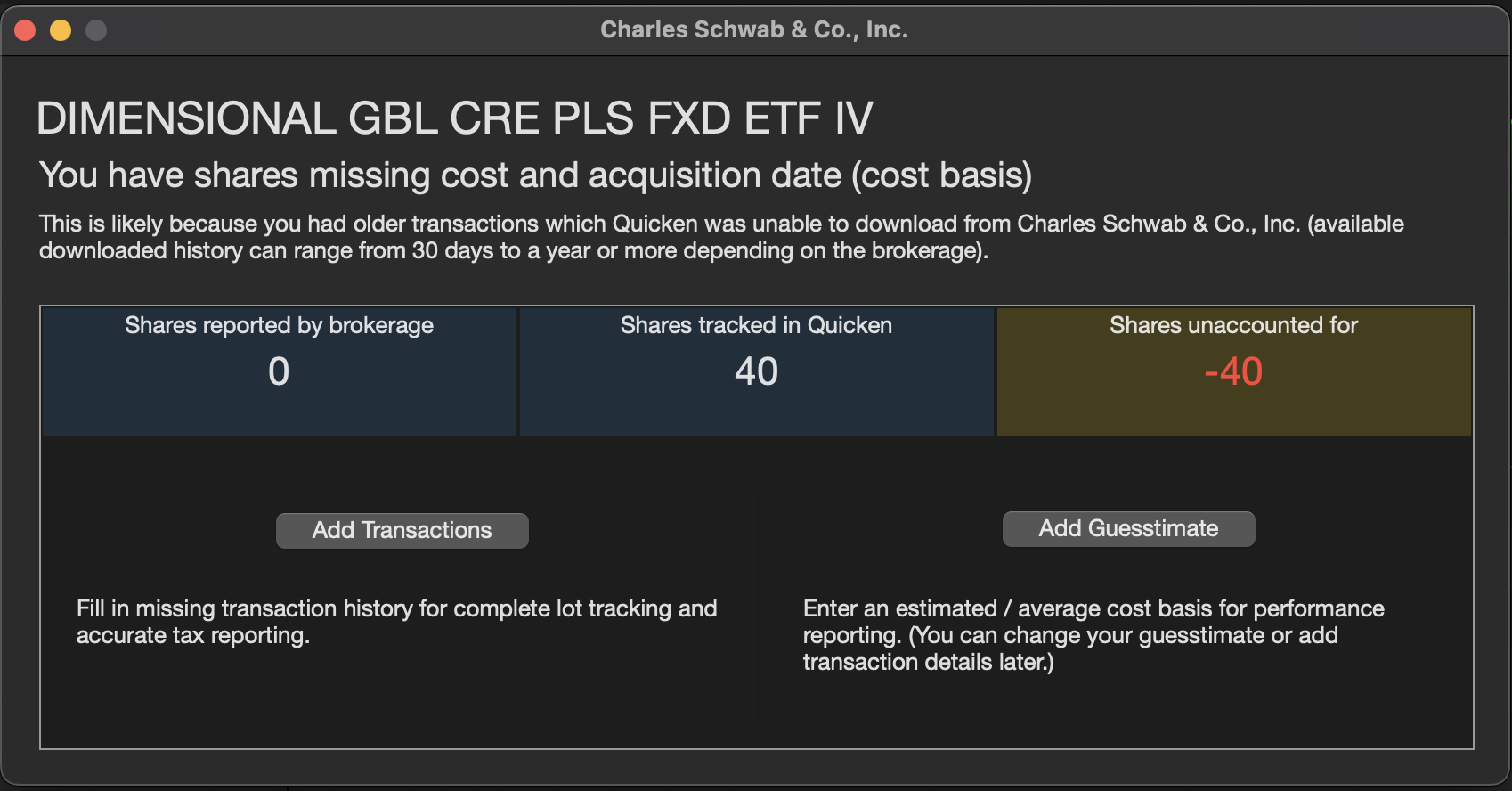Click the 'Fill in missing transaction history' description

tap(396, 622)
